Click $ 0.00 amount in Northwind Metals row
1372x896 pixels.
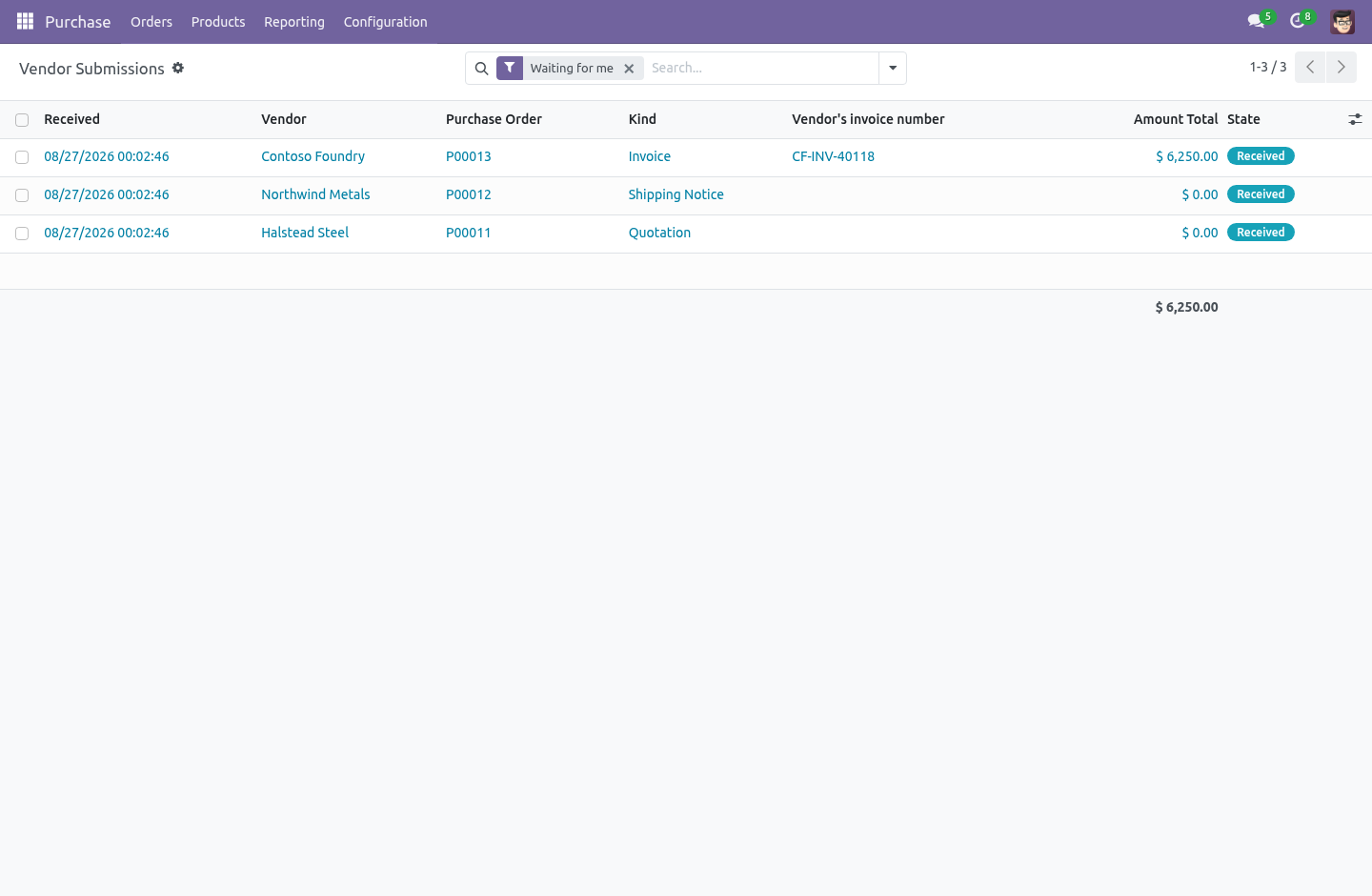click(x=1200, y=194)
